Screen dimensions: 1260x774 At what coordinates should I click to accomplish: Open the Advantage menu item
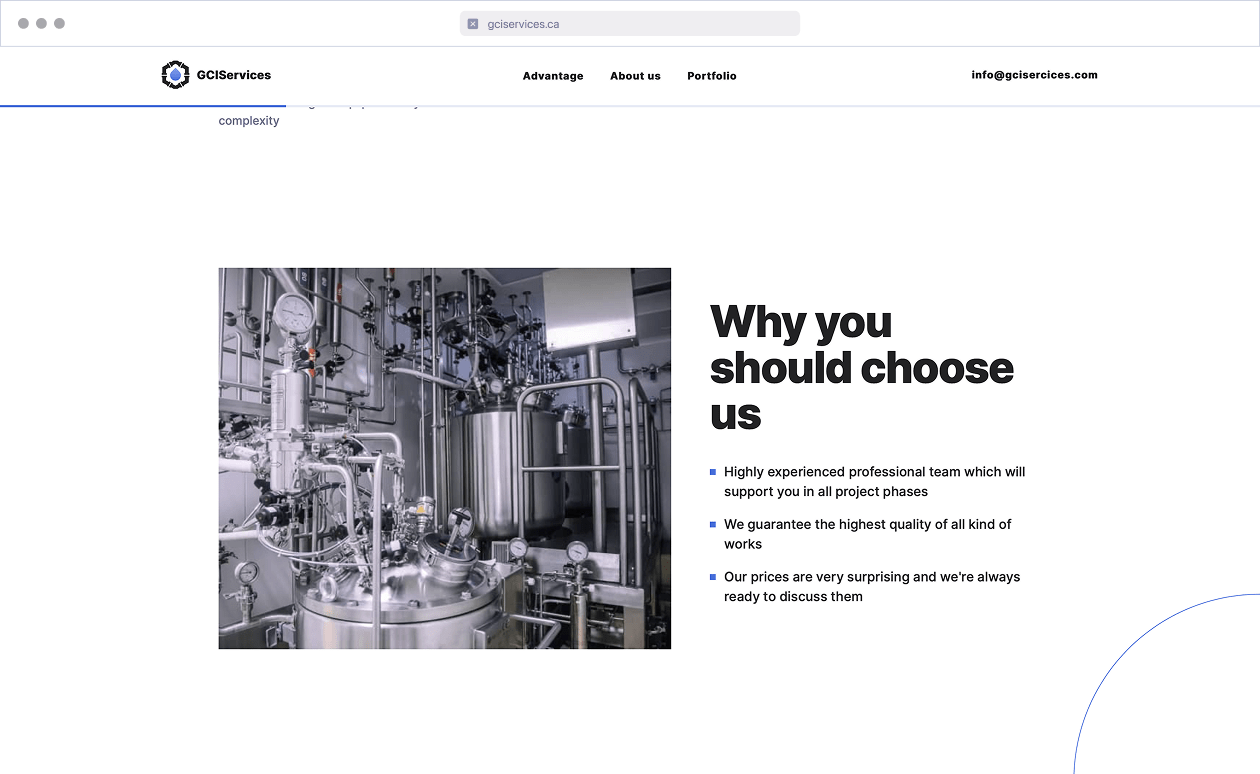coord(553,76)
